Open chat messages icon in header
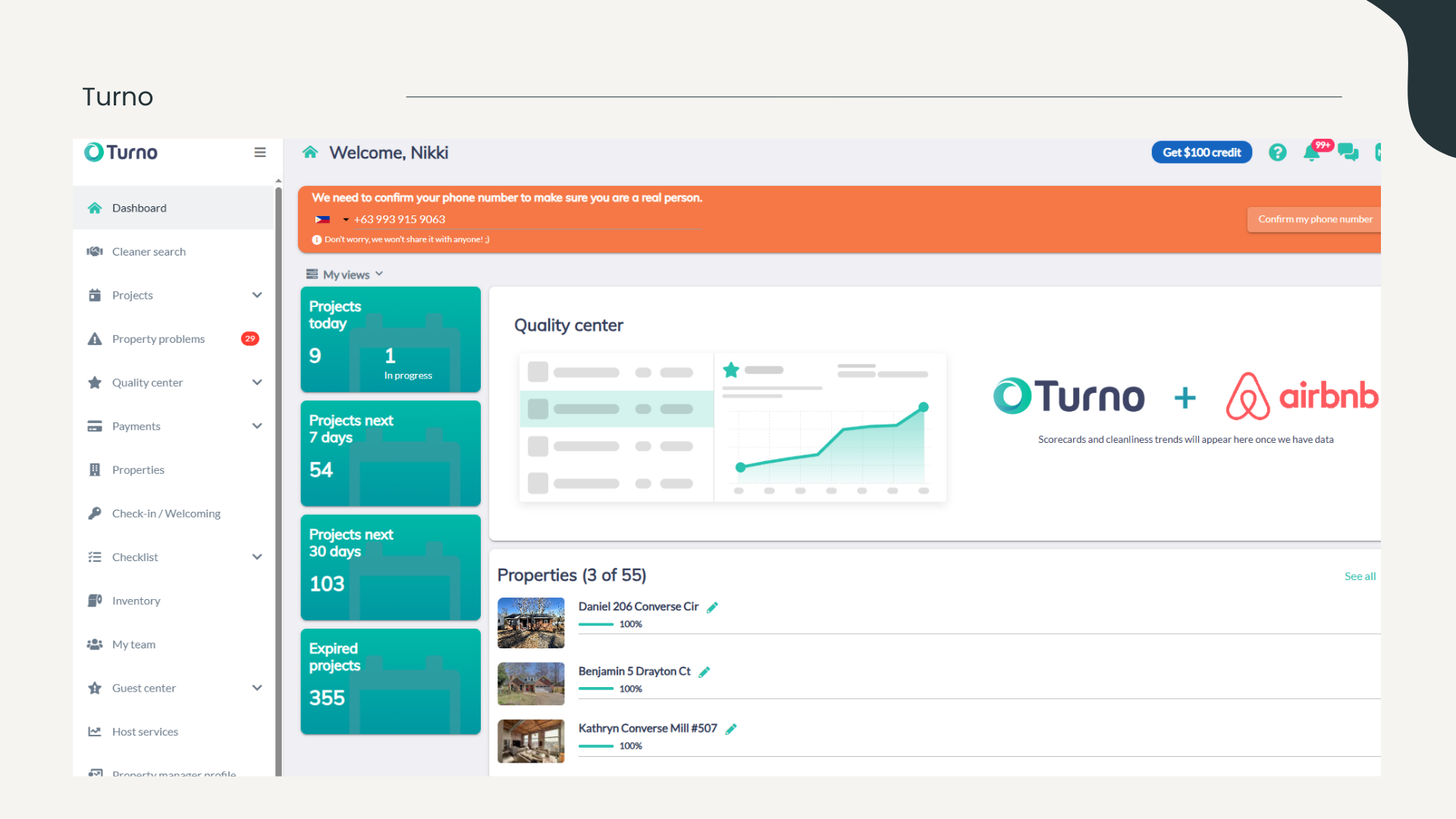The width and height of the screenshot is (1456, 819). [x=1348, y=152]
